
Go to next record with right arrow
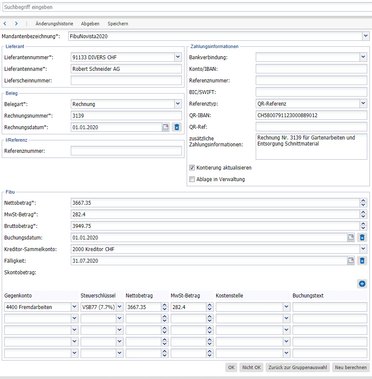pyautogui.click(x=16, y=24)
